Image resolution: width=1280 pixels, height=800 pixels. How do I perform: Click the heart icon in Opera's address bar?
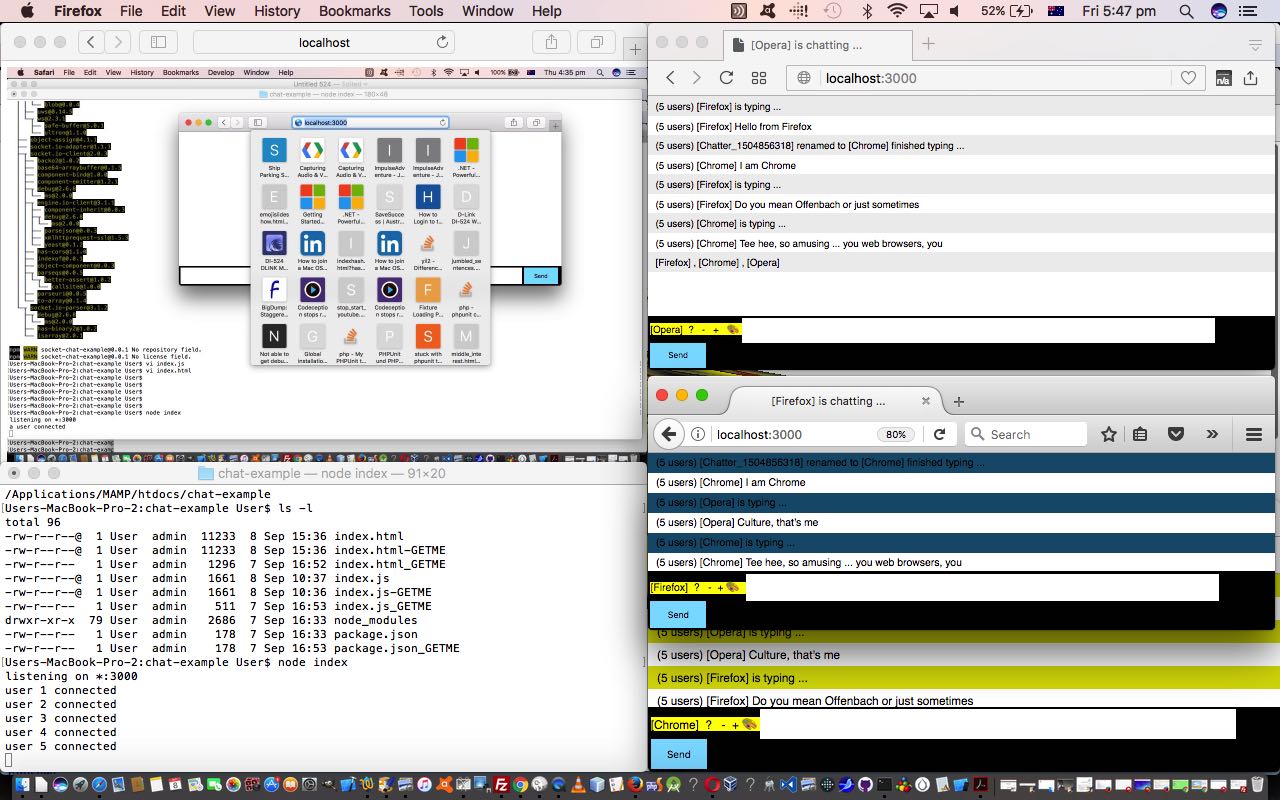[1188, 78]
